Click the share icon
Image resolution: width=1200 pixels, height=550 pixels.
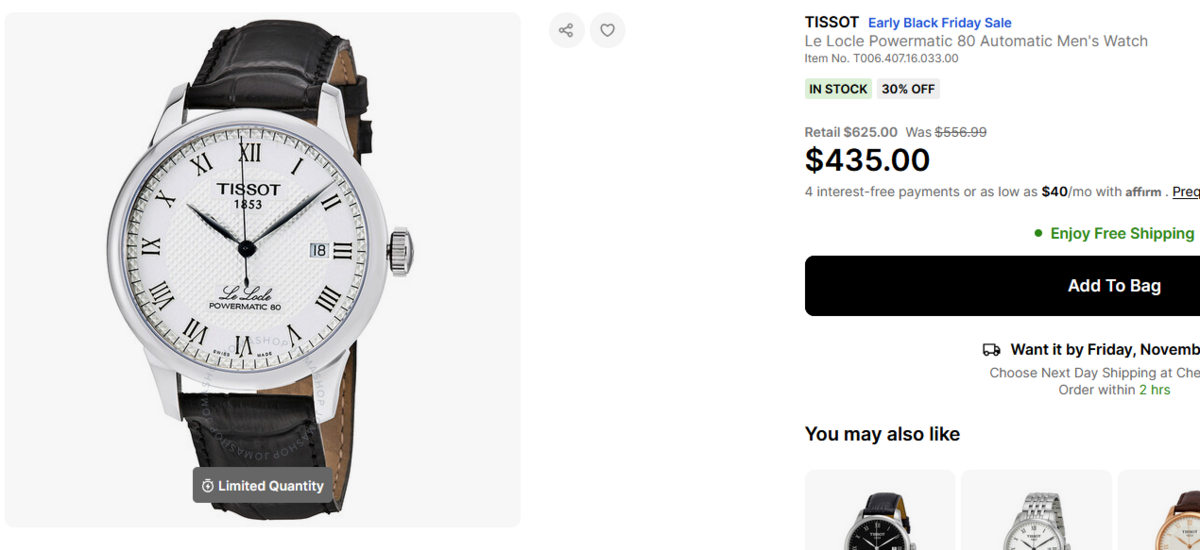point(566,30)
